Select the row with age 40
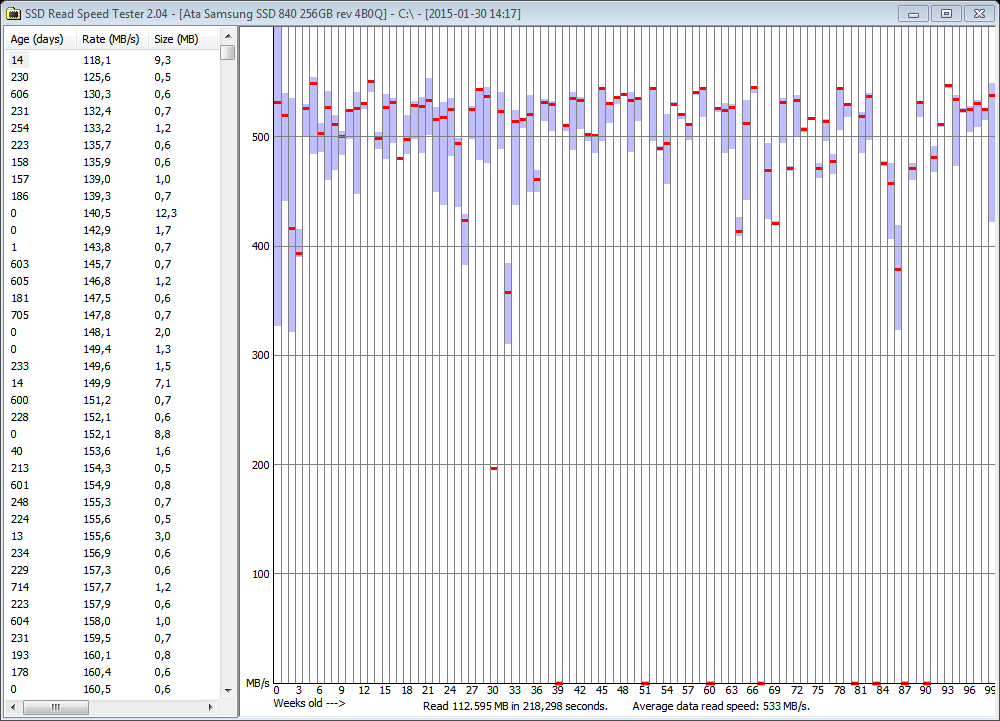Viewport: 1000px width, 721px height. tap(112, 451)
